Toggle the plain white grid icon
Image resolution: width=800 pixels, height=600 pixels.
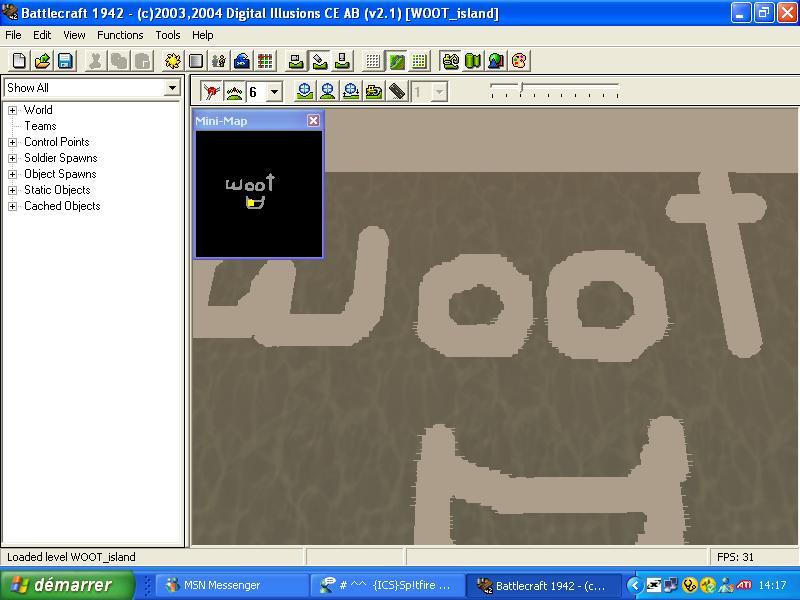[x=373, y=61]
